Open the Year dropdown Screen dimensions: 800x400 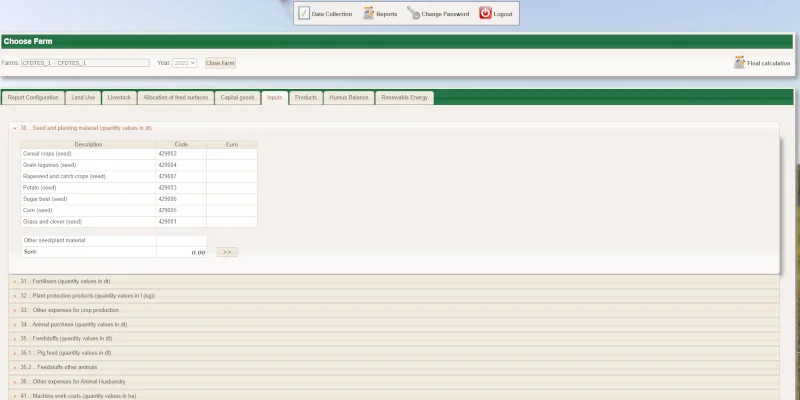[x=185, y=63]
